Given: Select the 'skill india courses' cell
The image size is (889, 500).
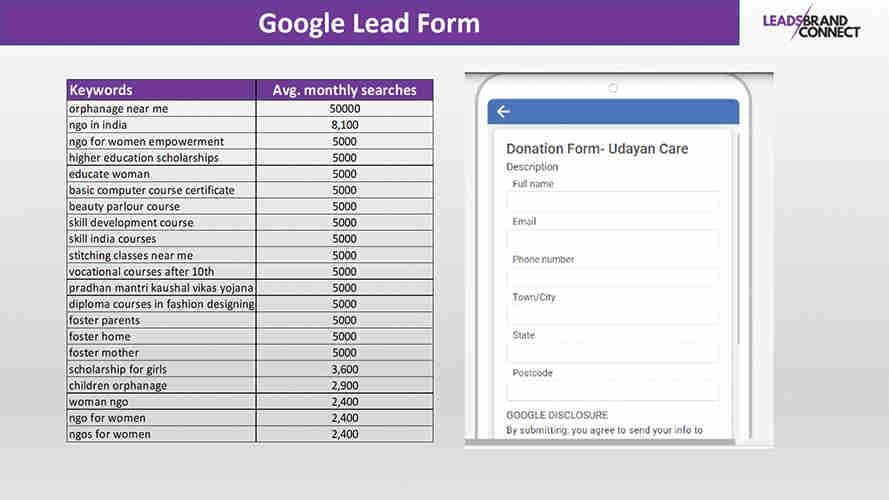Looking at the screenshot, I should click(161, 239).
